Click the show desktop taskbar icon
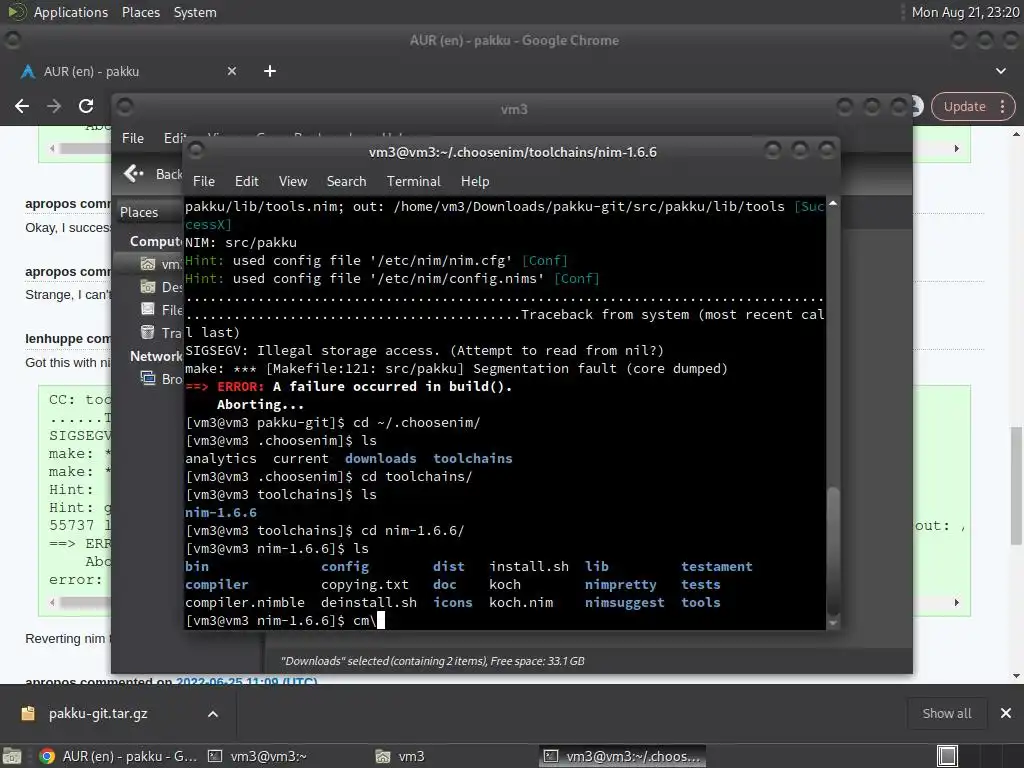This screenshot has width=1024, height=768. pos(12,756)
